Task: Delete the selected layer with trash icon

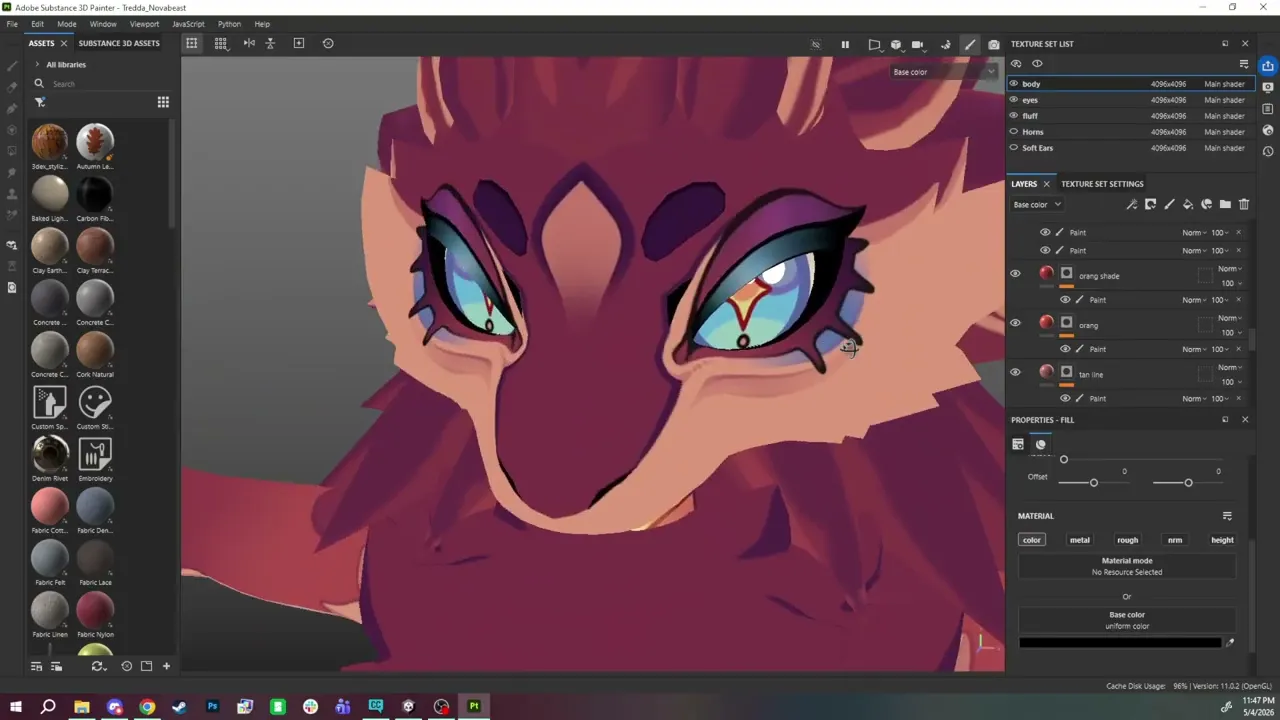Action: 1244,204
